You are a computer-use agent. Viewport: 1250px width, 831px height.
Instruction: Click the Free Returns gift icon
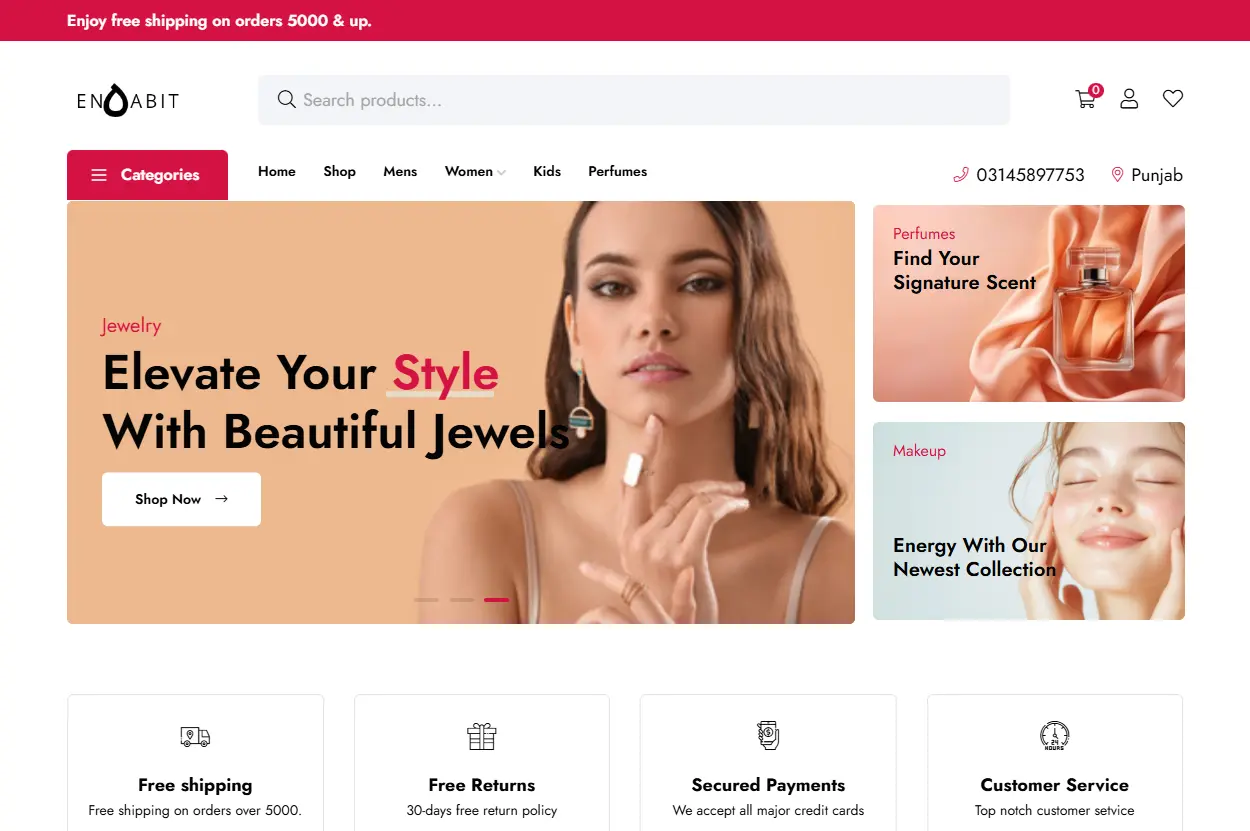482,737
